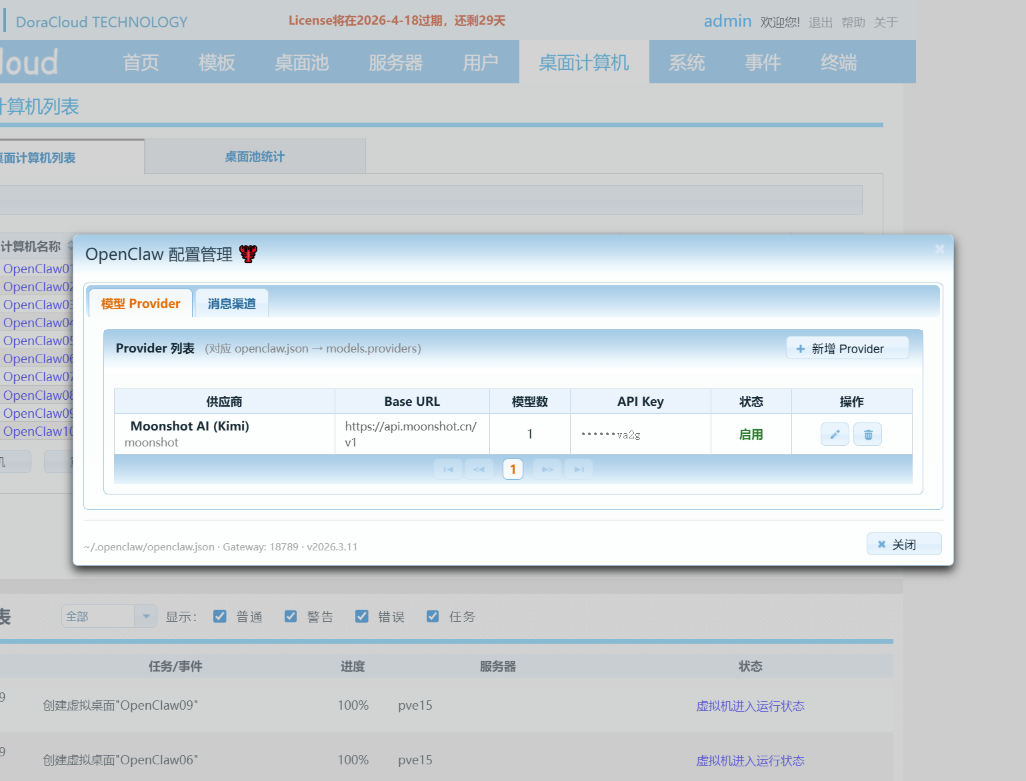1026x781 pixels.
Task: Click the https://api.moonshot.cn/v1 URL cell
Action: point(412,434)
